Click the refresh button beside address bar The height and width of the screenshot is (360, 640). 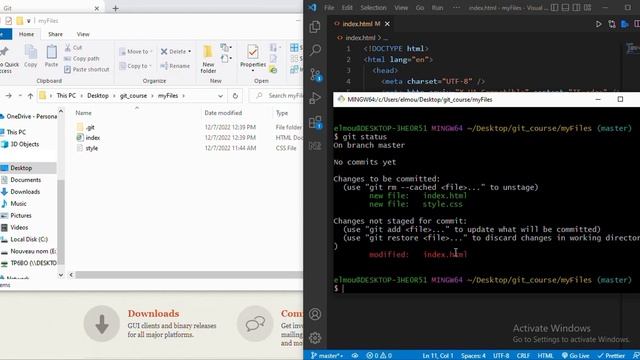click(x=235, y=96)
